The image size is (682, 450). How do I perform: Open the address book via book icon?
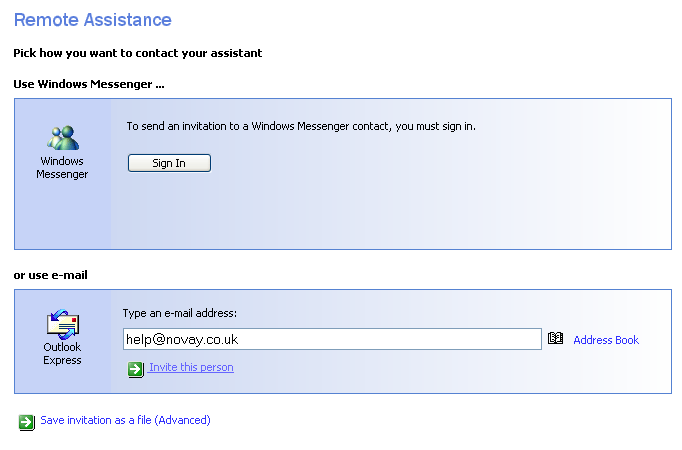556,339
